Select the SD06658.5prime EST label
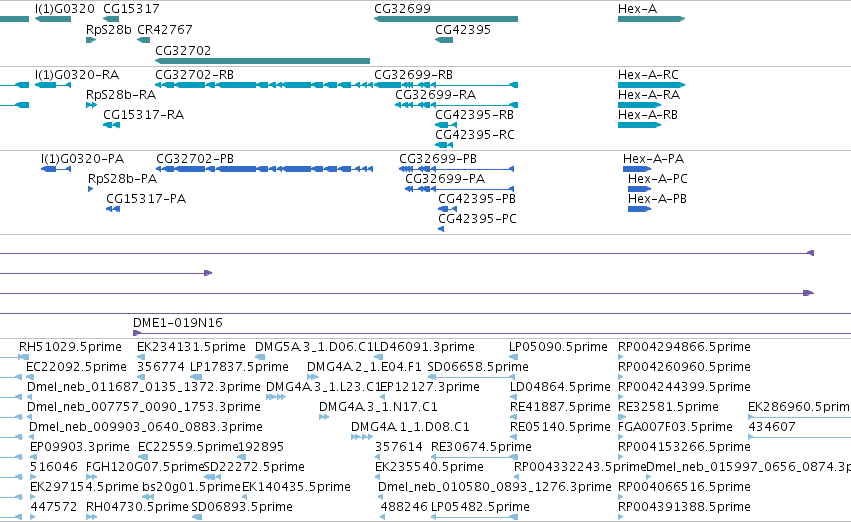The height and width of the screenshot is (522, 851). coord(478,367)
